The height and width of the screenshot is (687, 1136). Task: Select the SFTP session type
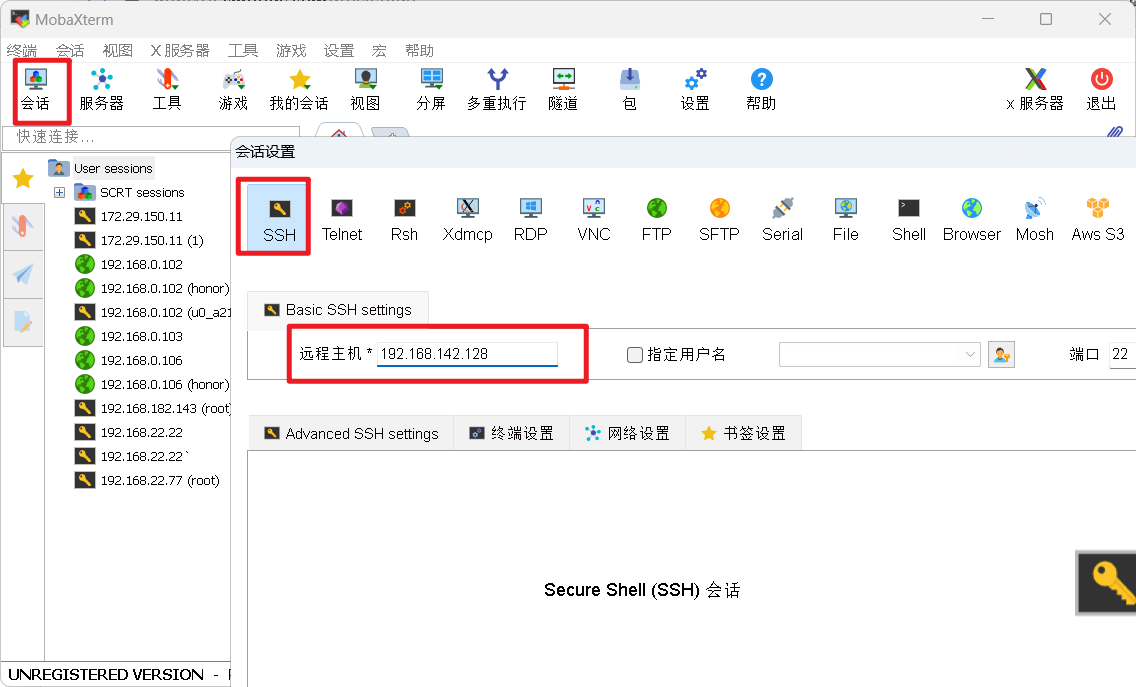[x=719, y=220]
